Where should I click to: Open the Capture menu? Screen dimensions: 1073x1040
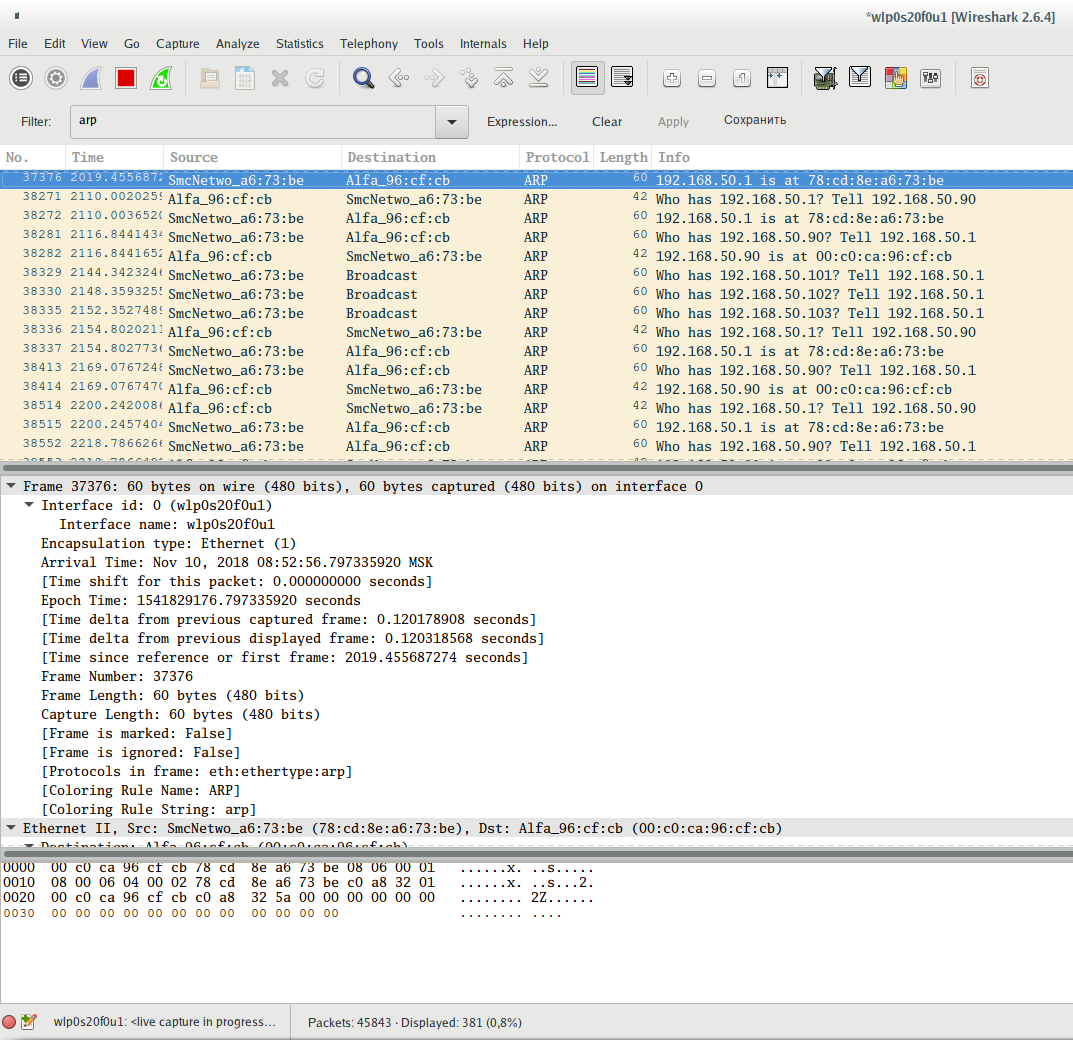coord(178,44)
